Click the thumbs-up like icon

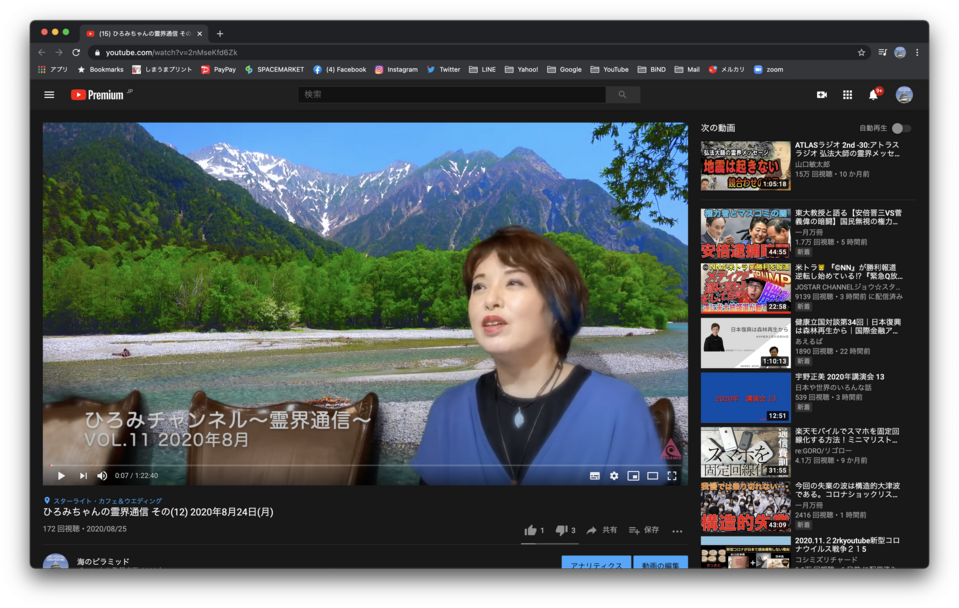[530, 530]
